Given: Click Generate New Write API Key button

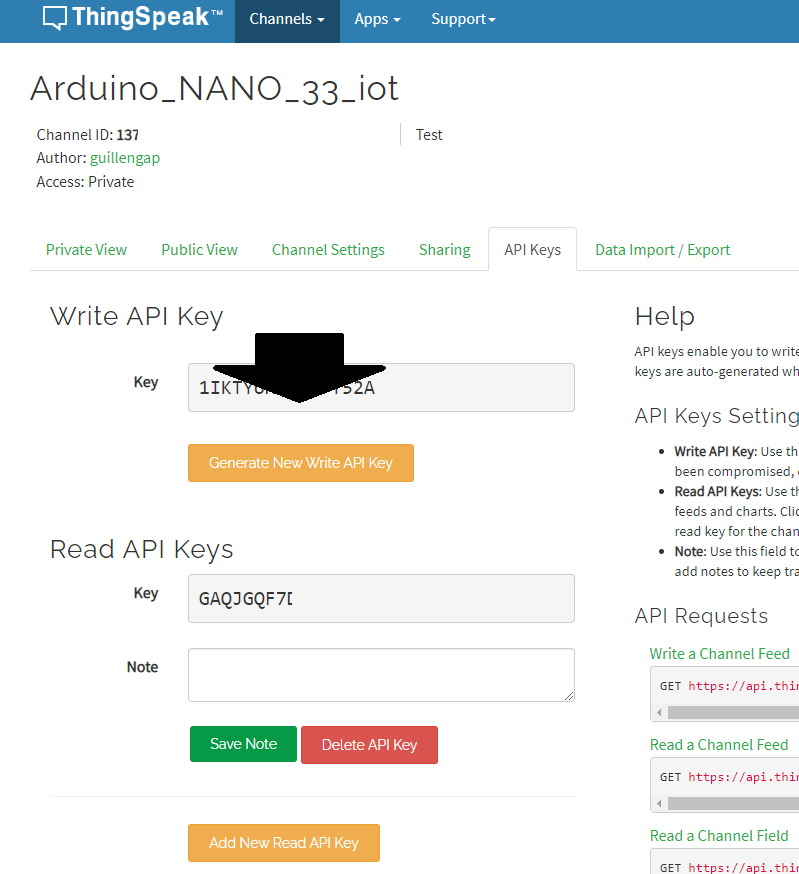Looking at the screenshot, I should pos(301,463).
